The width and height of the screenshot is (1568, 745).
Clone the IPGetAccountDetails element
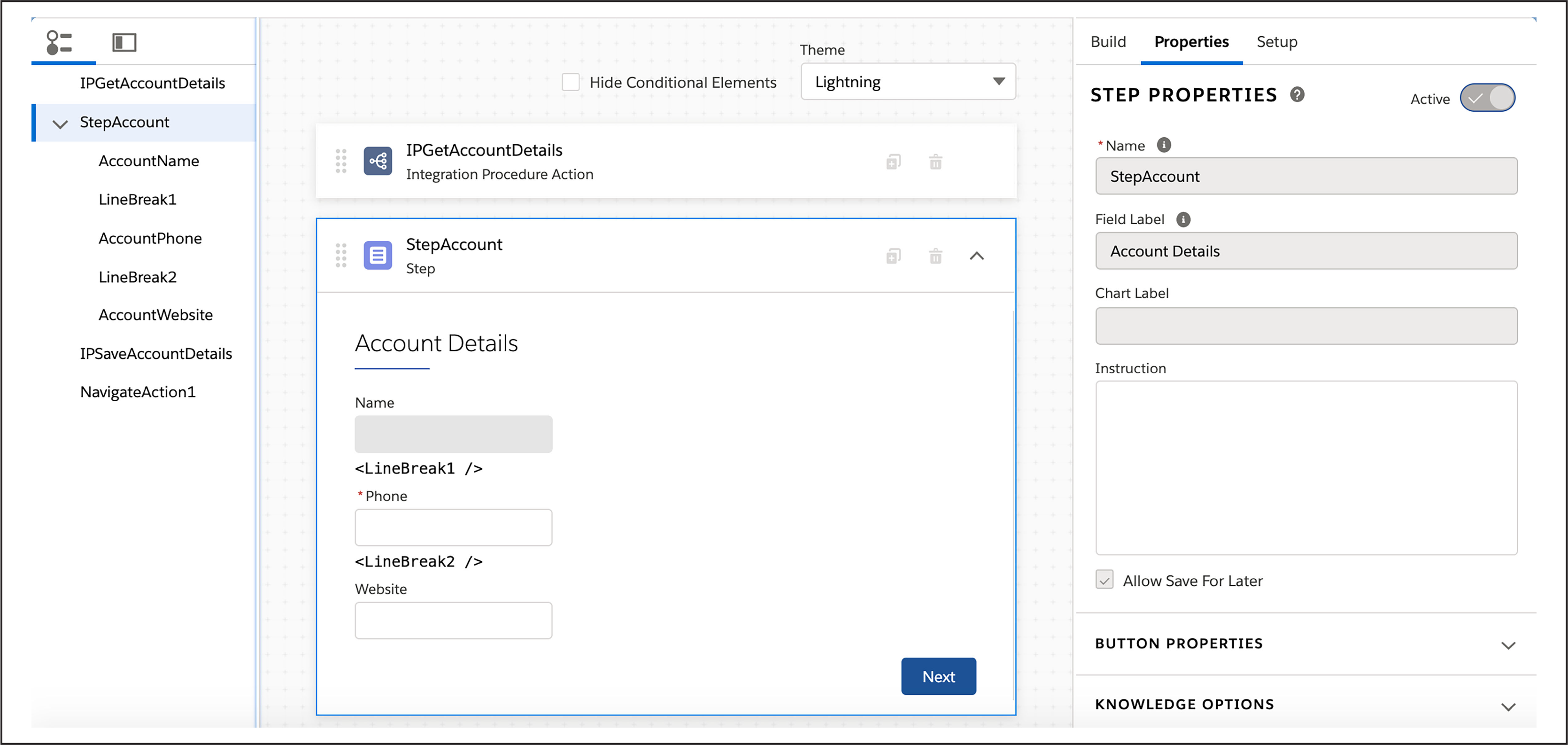point(893,162)
